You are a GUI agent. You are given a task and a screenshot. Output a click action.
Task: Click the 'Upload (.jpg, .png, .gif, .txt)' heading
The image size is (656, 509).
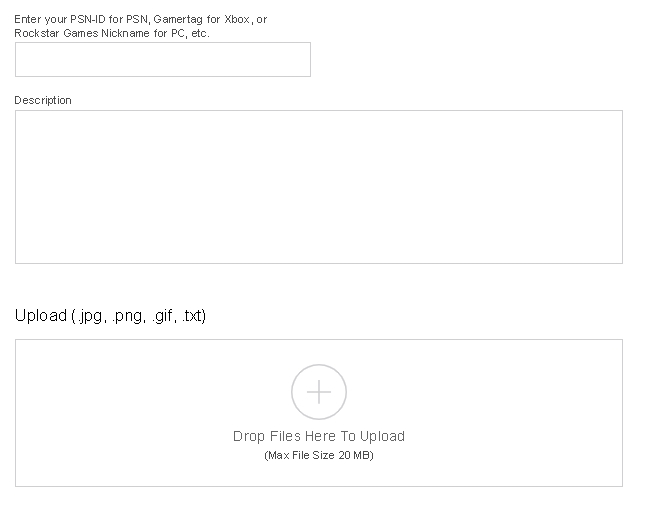coord(110,316)
